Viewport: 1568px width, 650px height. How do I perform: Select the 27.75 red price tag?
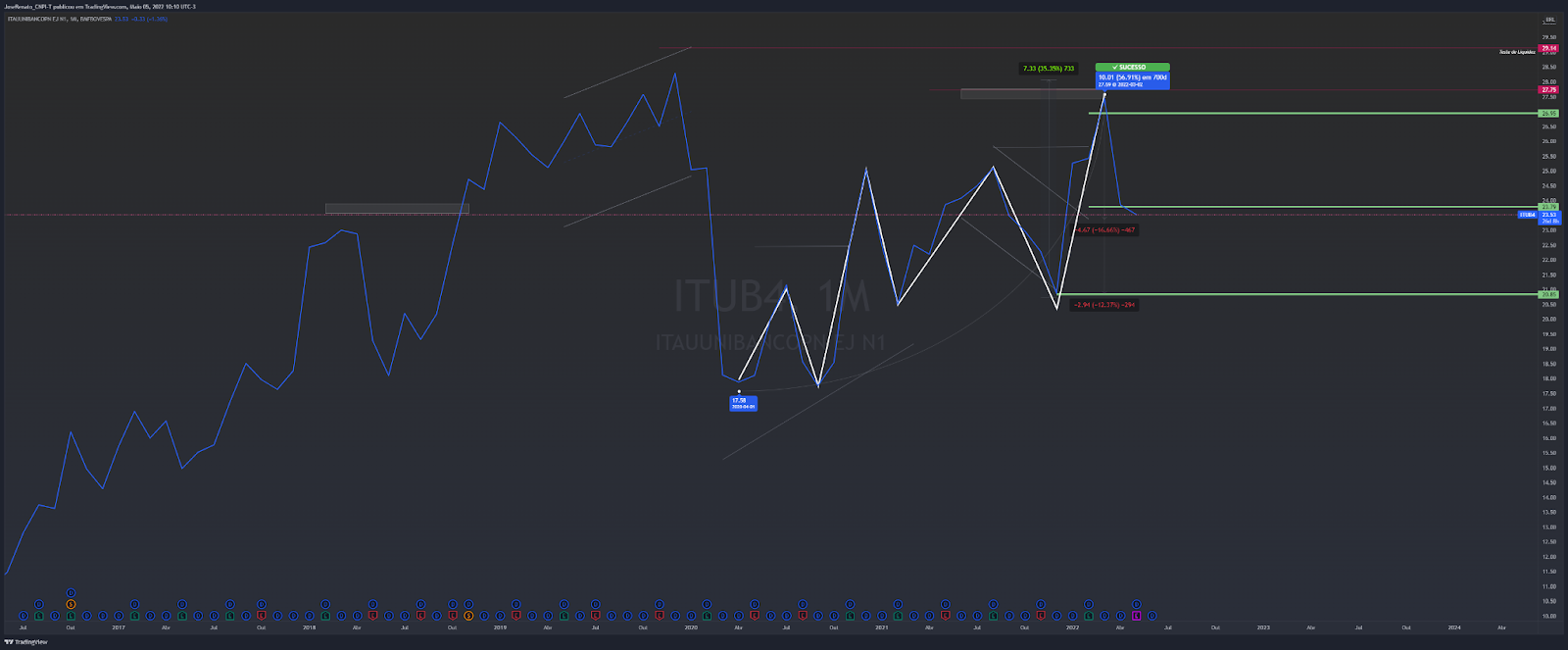(x=1548, y=90)
